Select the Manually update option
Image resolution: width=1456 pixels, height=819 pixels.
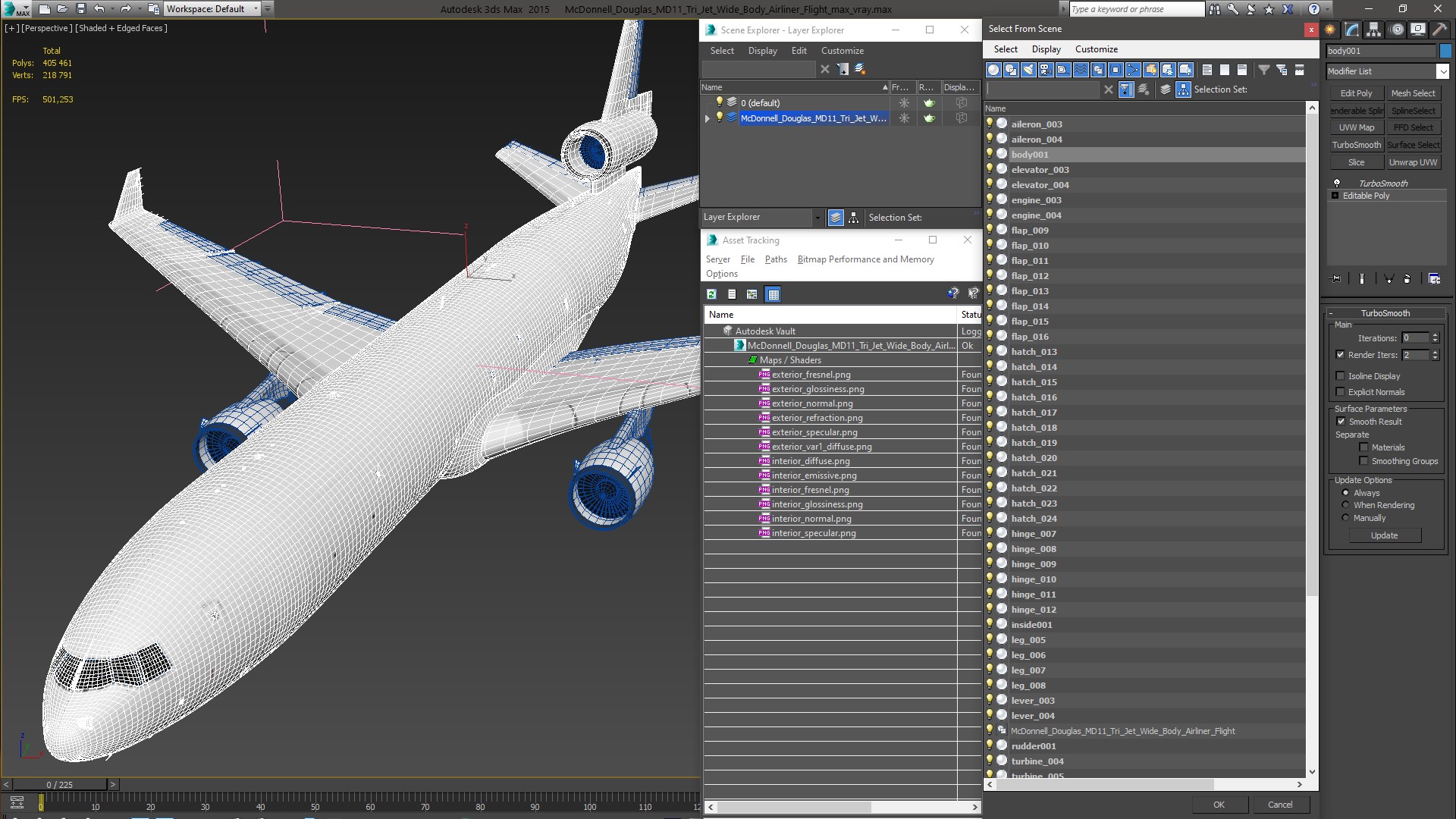1346,518
